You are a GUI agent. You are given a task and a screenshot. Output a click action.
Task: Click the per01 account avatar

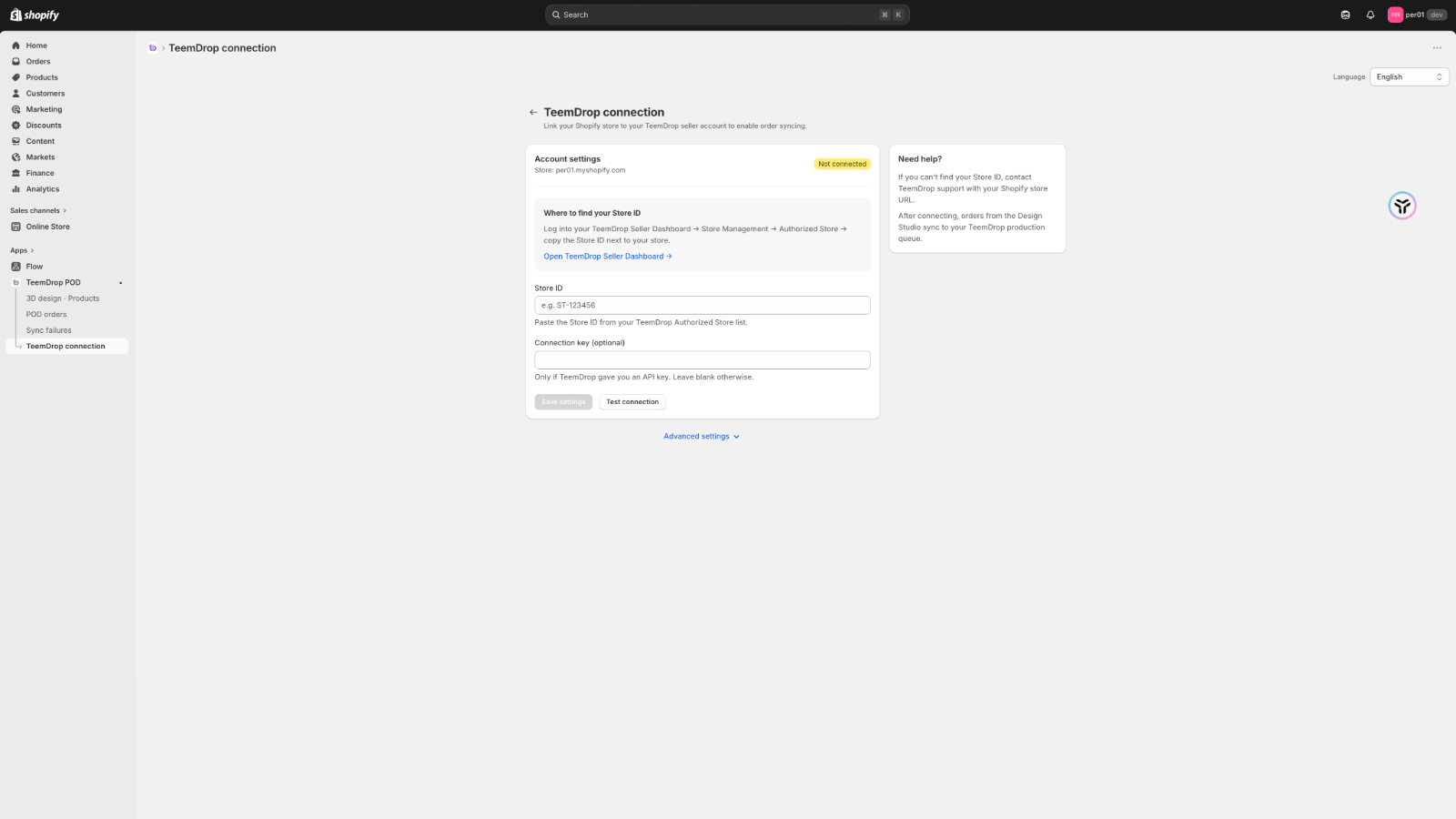[x=1395, y=15]
